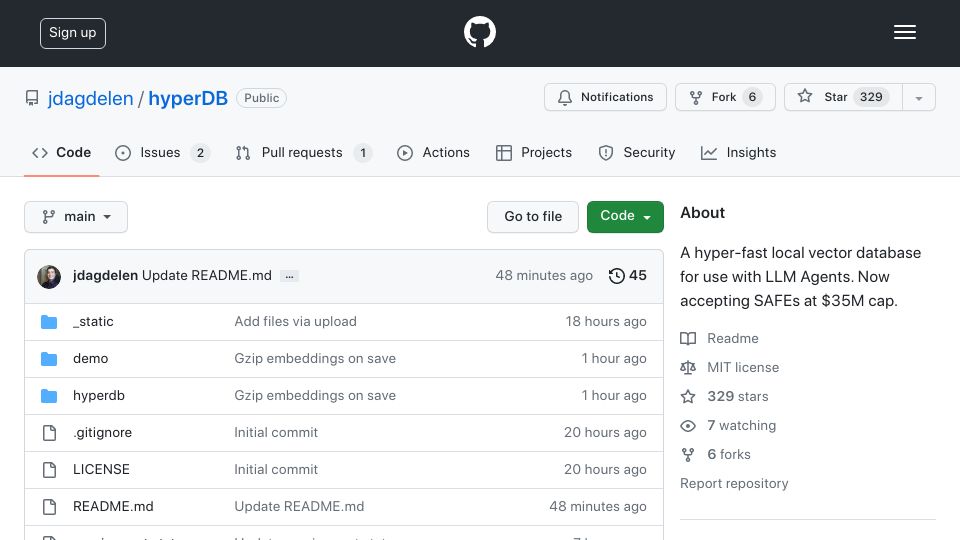Open hyperdb row 'Gzip embeddings on save' commit

coord(315,396)
